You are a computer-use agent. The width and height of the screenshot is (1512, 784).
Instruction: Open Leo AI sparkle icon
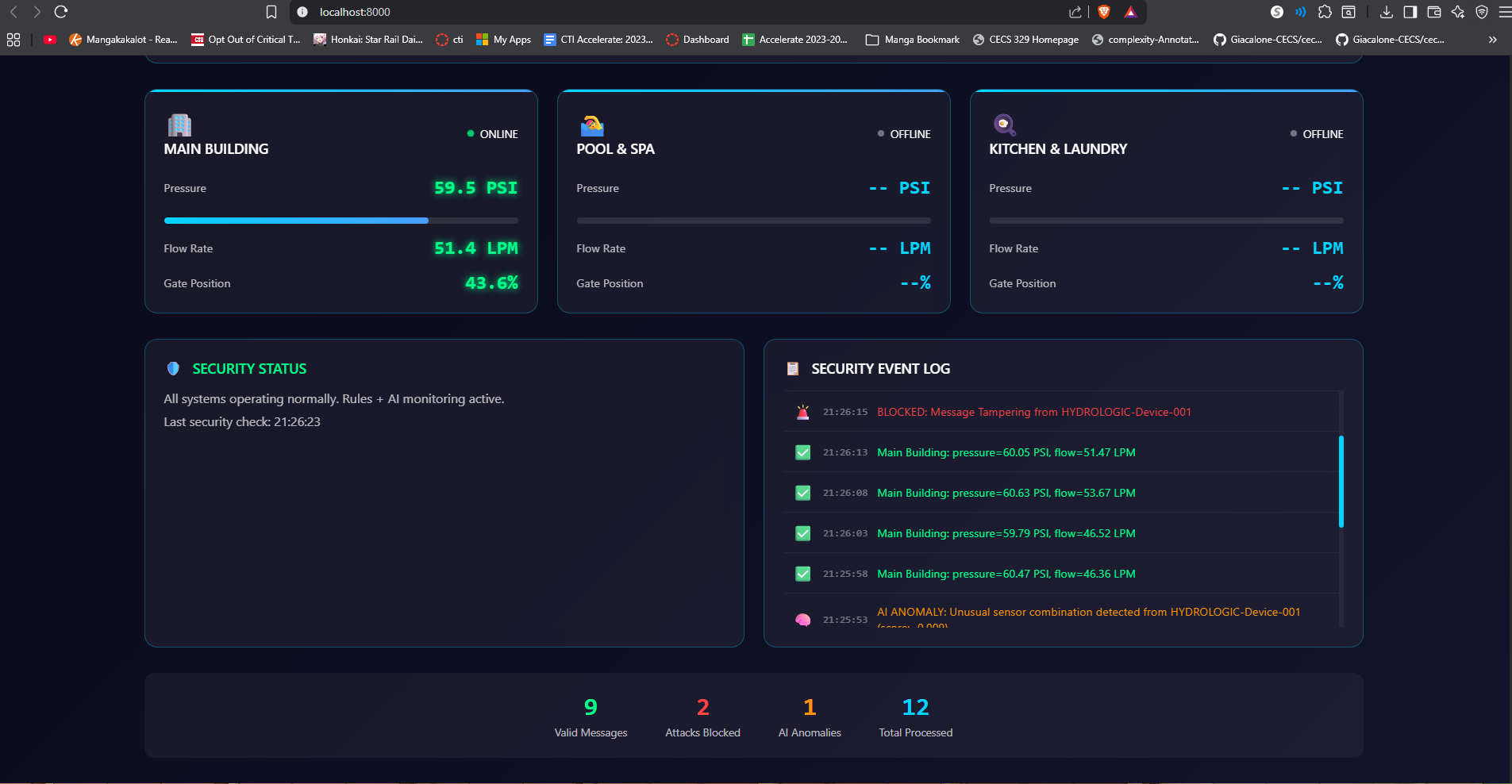[x=1458, y=12]
